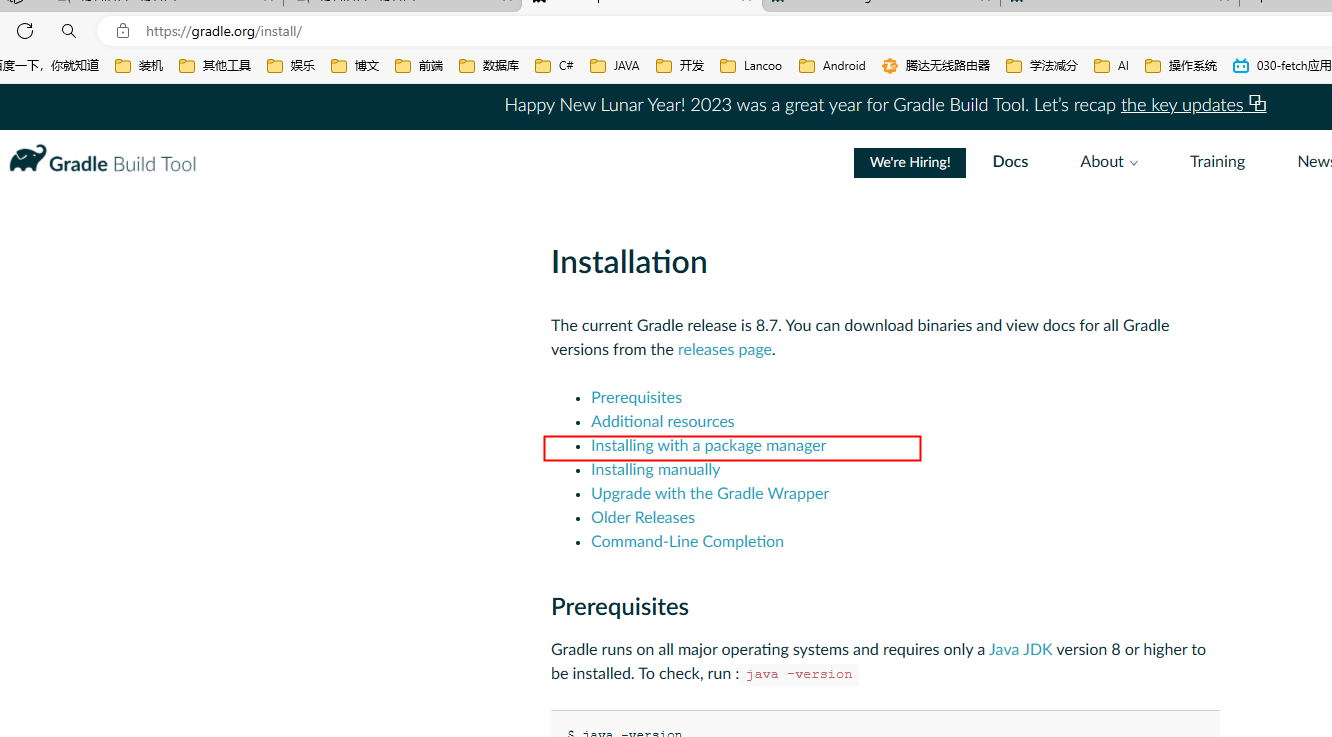Image resolution: width=1332 pixels, height=737 pixels.
Task: Open the Lancoo bookmark folder
Action: [x=751, y=66]
